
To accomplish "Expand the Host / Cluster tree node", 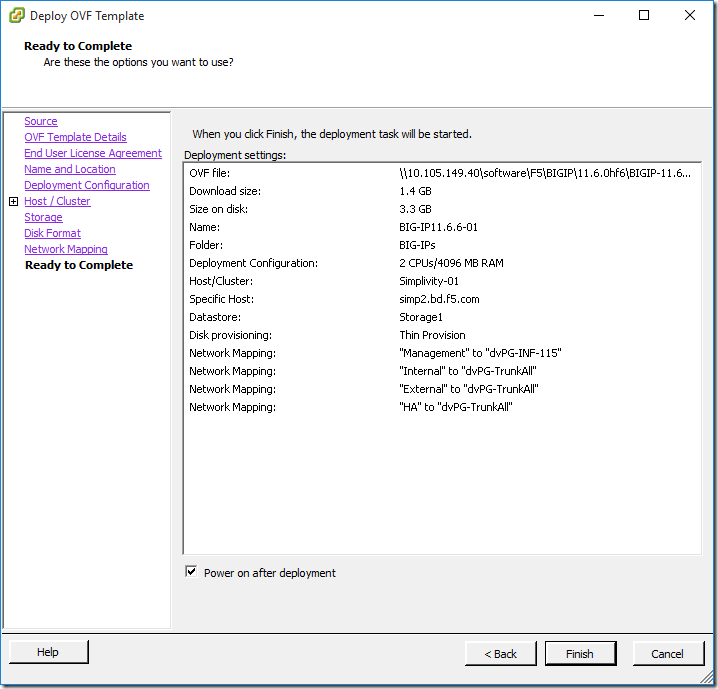I will [x=13, y=202].
